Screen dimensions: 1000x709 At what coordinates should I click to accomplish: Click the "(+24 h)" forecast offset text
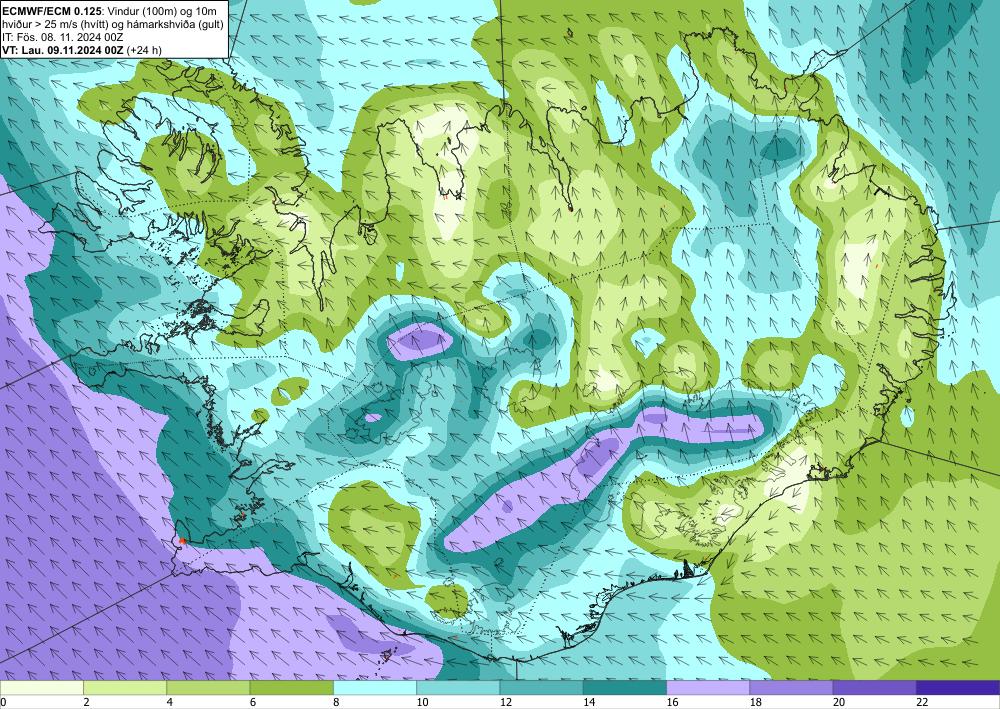click(x=144, y=50)
